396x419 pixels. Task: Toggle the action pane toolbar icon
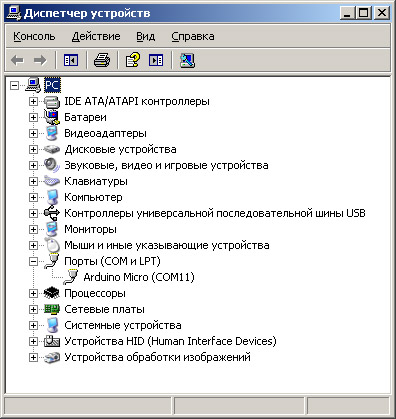(156, 60)
